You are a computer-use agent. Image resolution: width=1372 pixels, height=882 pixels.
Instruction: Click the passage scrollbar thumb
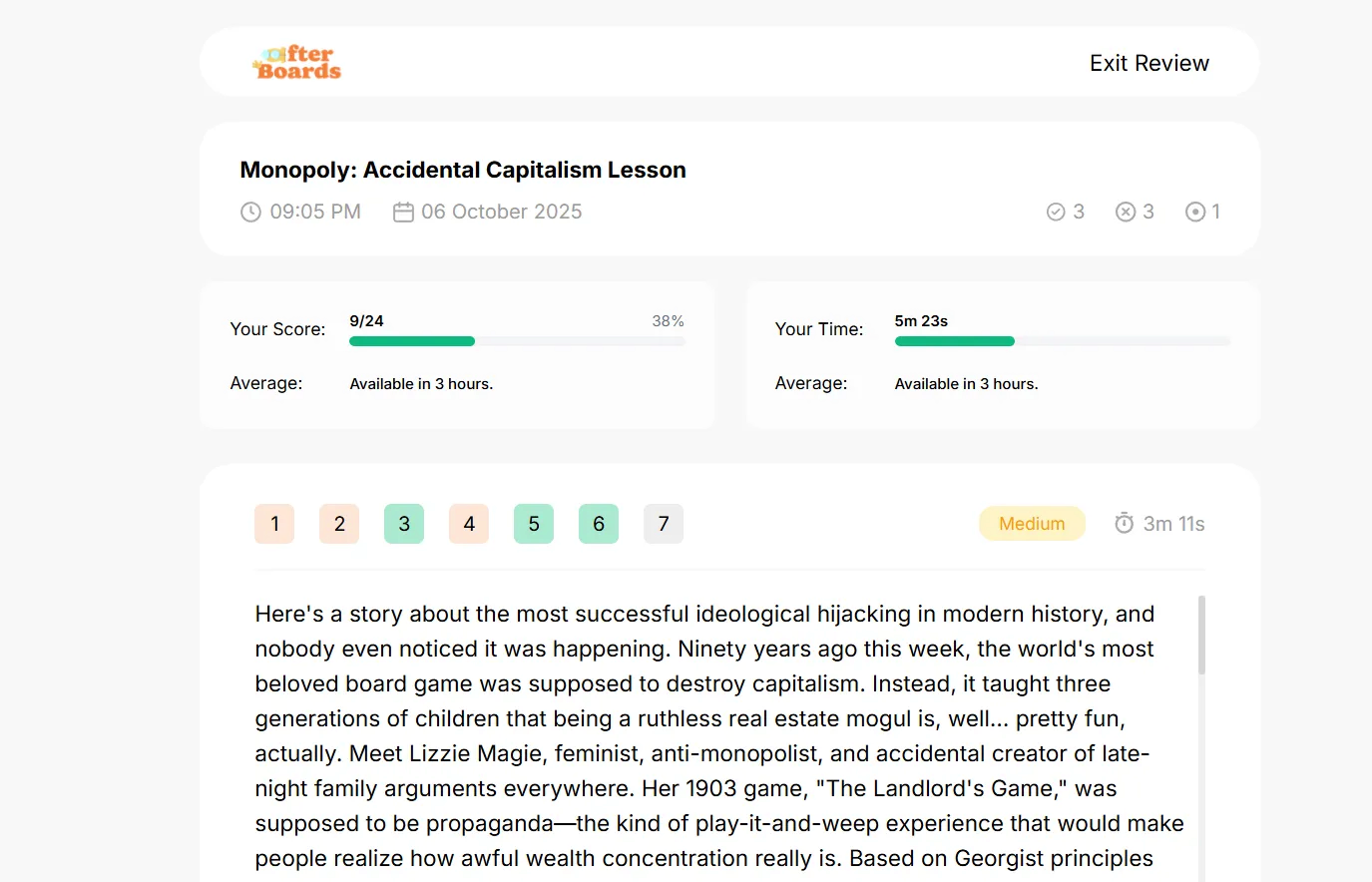tap(1201, 635)
